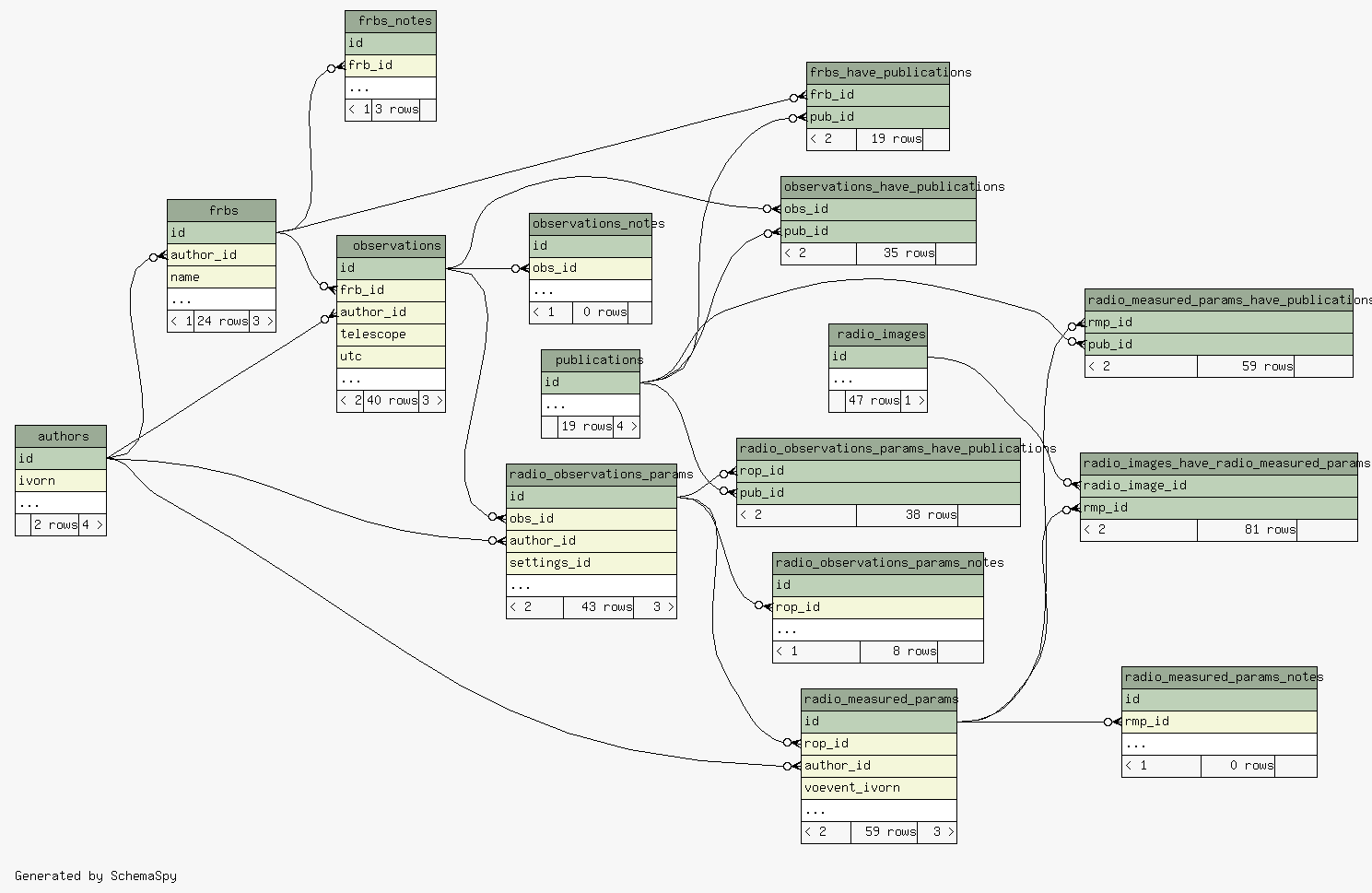Click the Generated by SchemaSpy footer text
This screenshot has height=893, width=1372.
[96, 876]
